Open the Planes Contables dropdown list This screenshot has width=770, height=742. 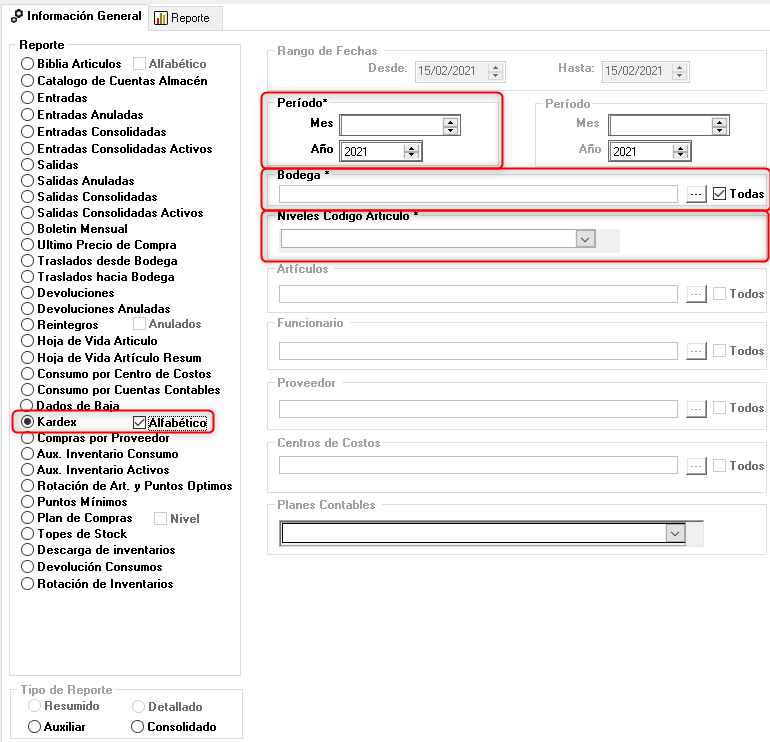click(674, 534)
